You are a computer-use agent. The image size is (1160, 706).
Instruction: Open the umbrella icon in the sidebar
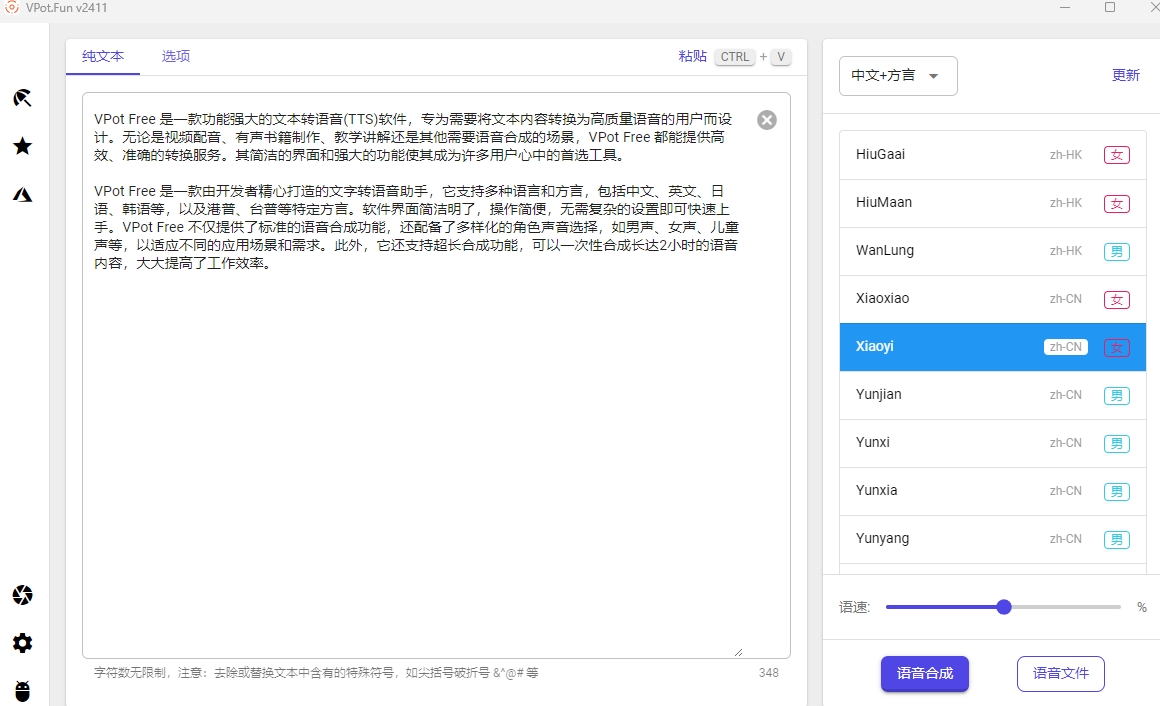22,98
